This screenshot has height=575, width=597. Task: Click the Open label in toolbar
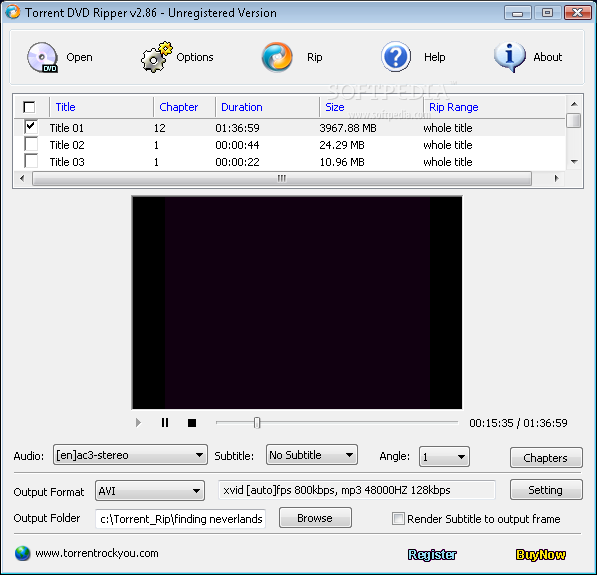pos(79,57)
